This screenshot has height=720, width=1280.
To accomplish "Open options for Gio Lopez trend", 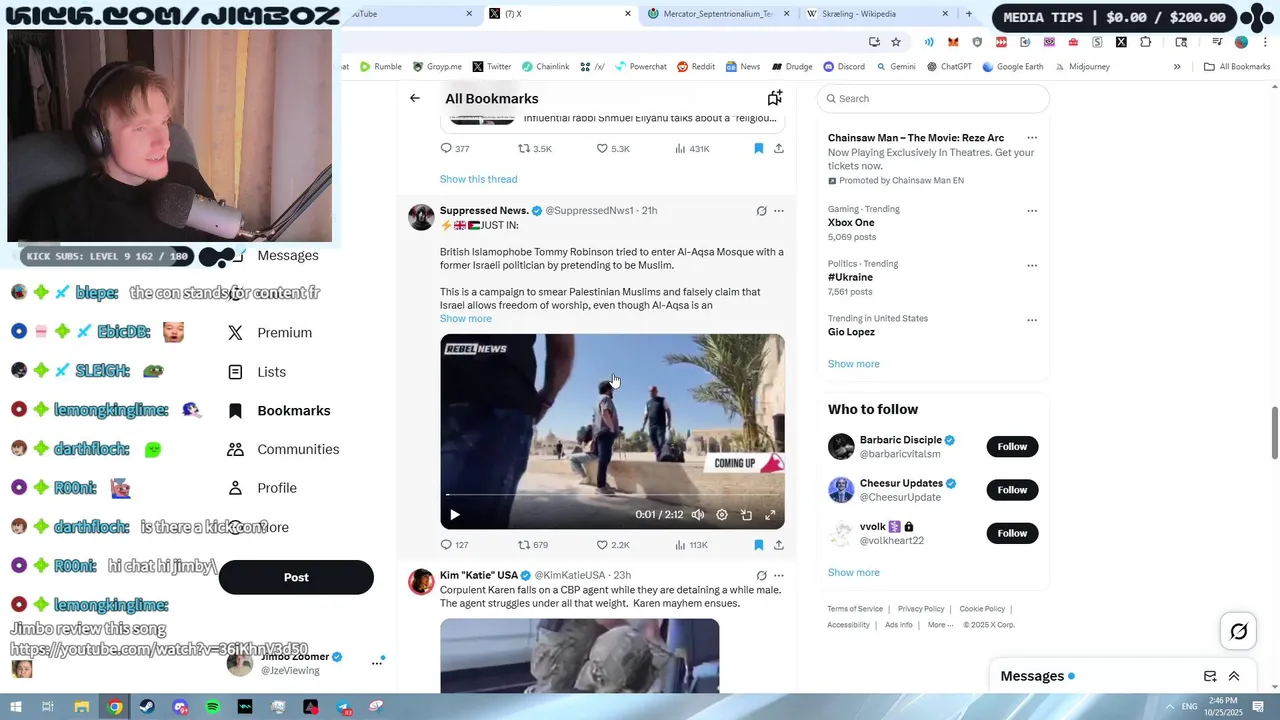I will (x=1032, y=321).
